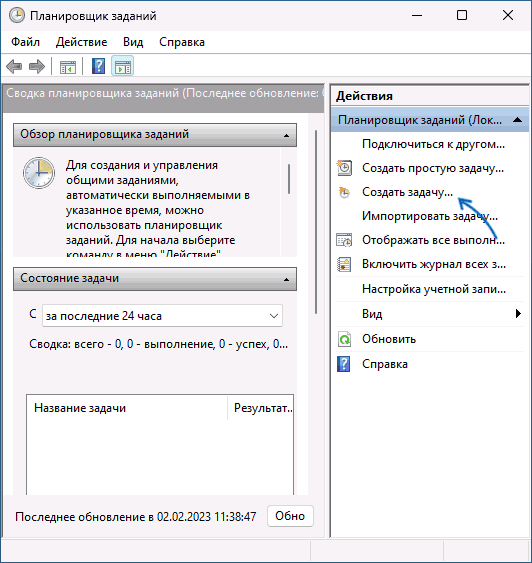Click the Включить журнал icon
The width and height of the screenshot is (532, 563).
[344, 264]
